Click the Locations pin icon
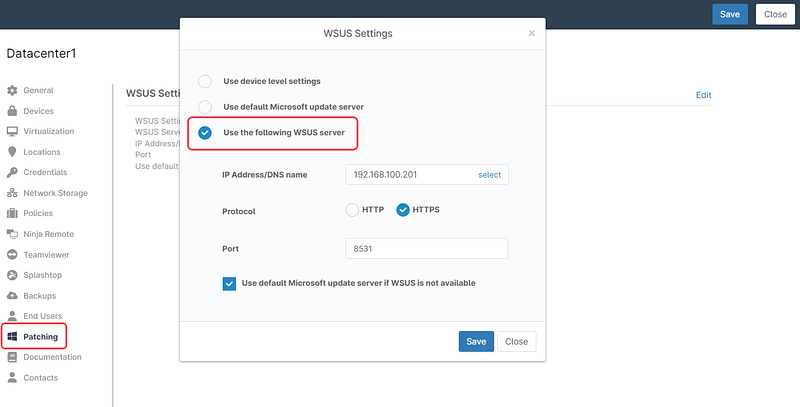 click(x=12, y=152)
